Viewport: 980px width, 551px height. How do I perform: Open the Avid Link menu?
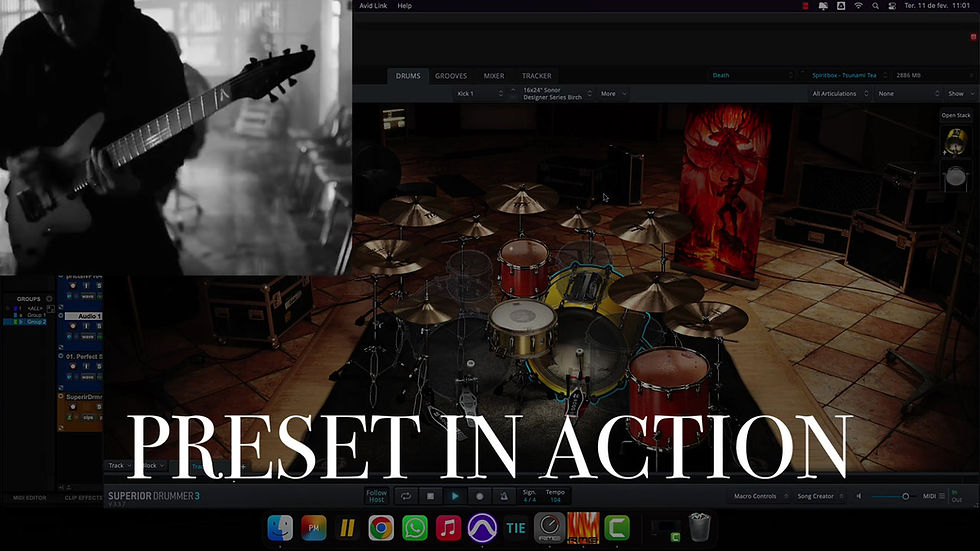pyautogui.click(x=373, y=6)
